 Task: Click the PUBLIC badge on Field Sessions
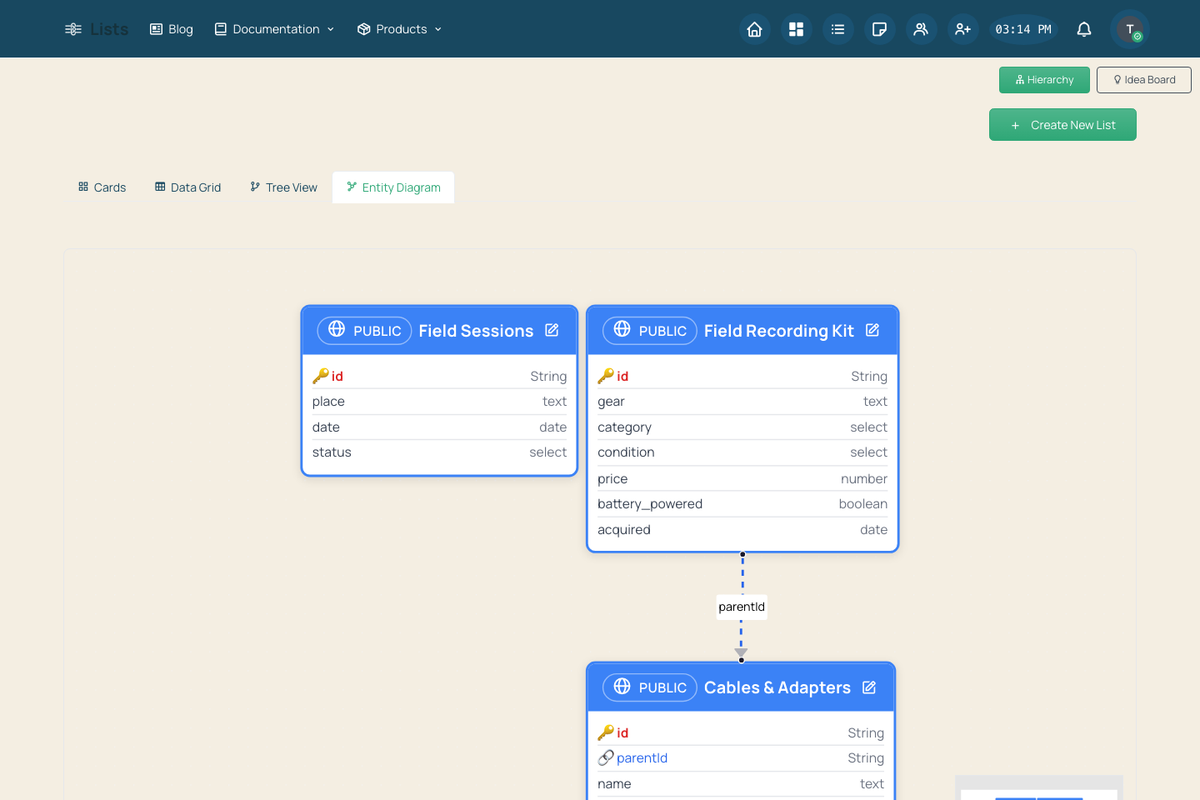[x=365, y=330]
